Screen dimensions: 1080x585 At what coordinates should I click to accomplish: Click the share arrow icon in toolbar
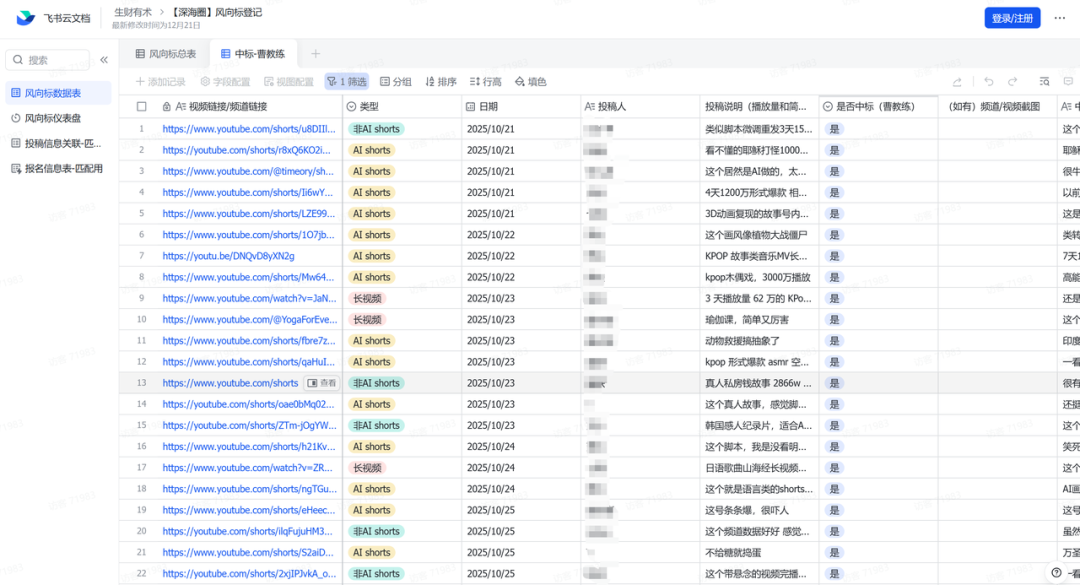(957, 81)
